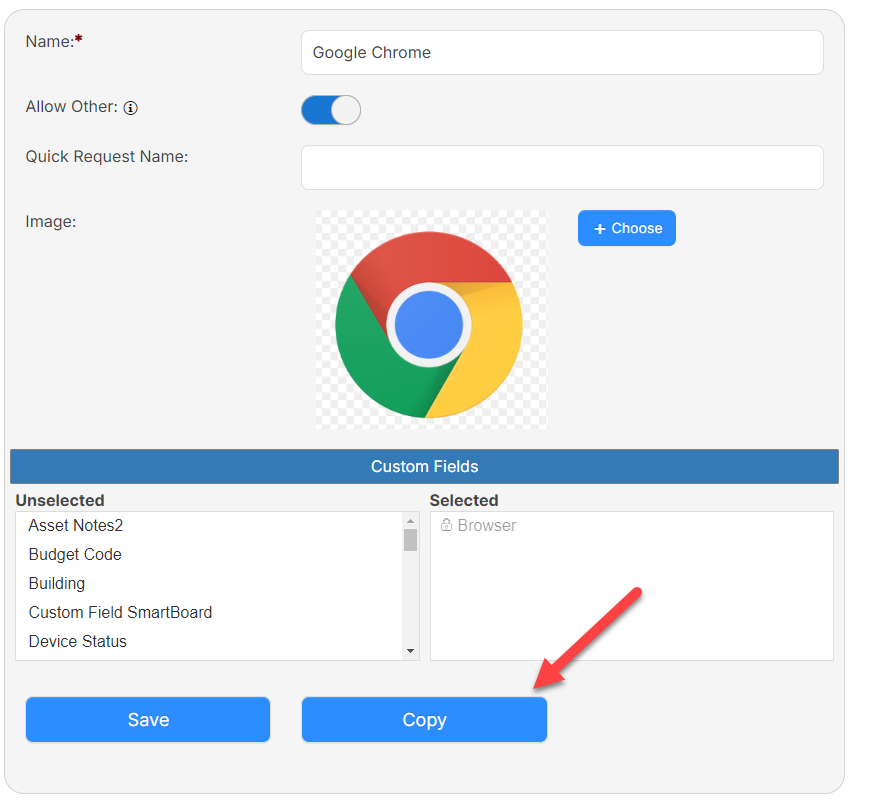Click the Name input field
The width and height of the screenshot is (879, 801).
pyautogui.click(x=562, y=53)
